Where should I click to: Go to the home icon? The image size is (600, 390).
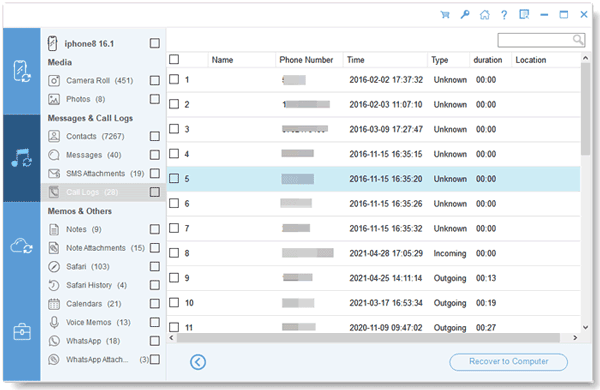484,15
